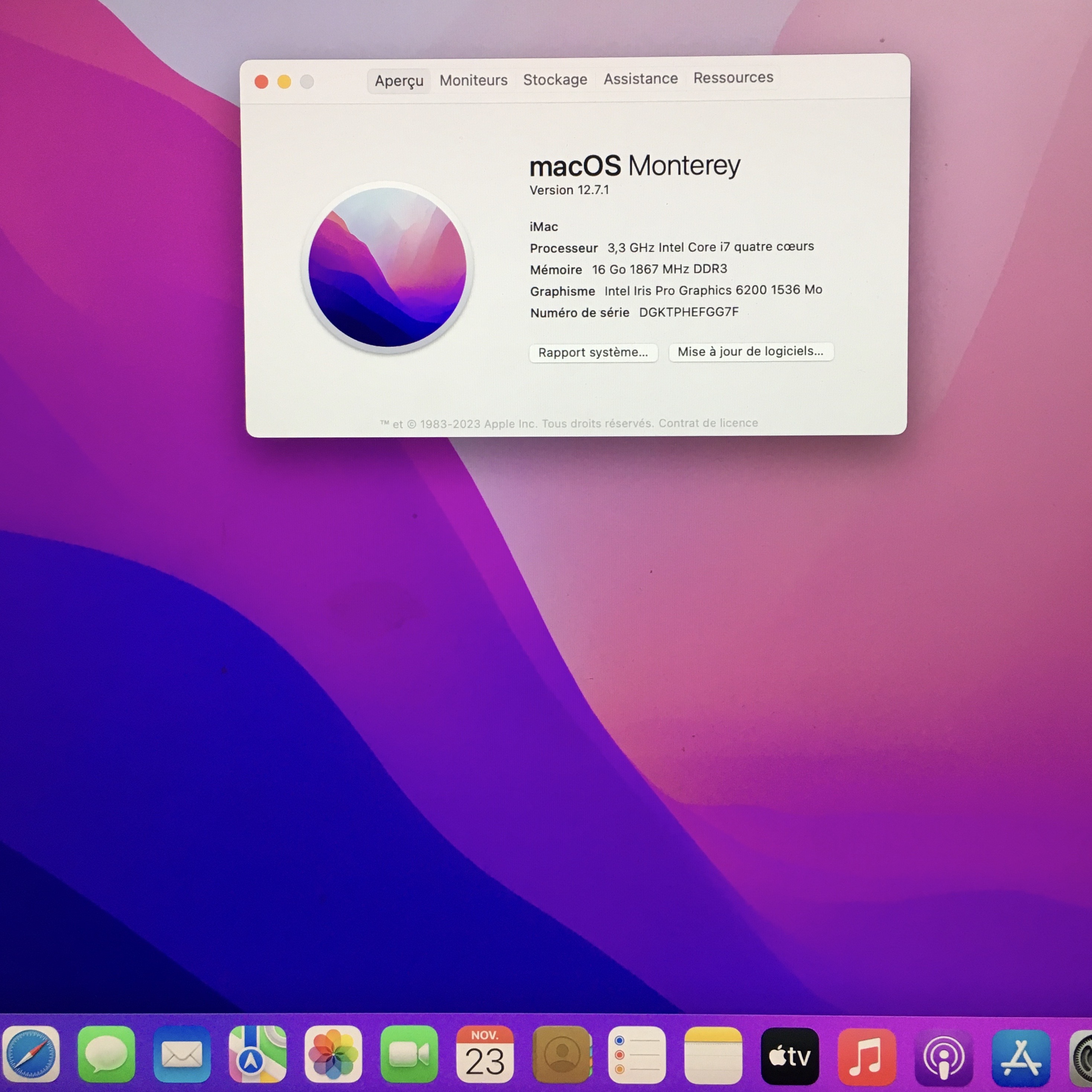Go to the Assistance tab

(640, 78)
